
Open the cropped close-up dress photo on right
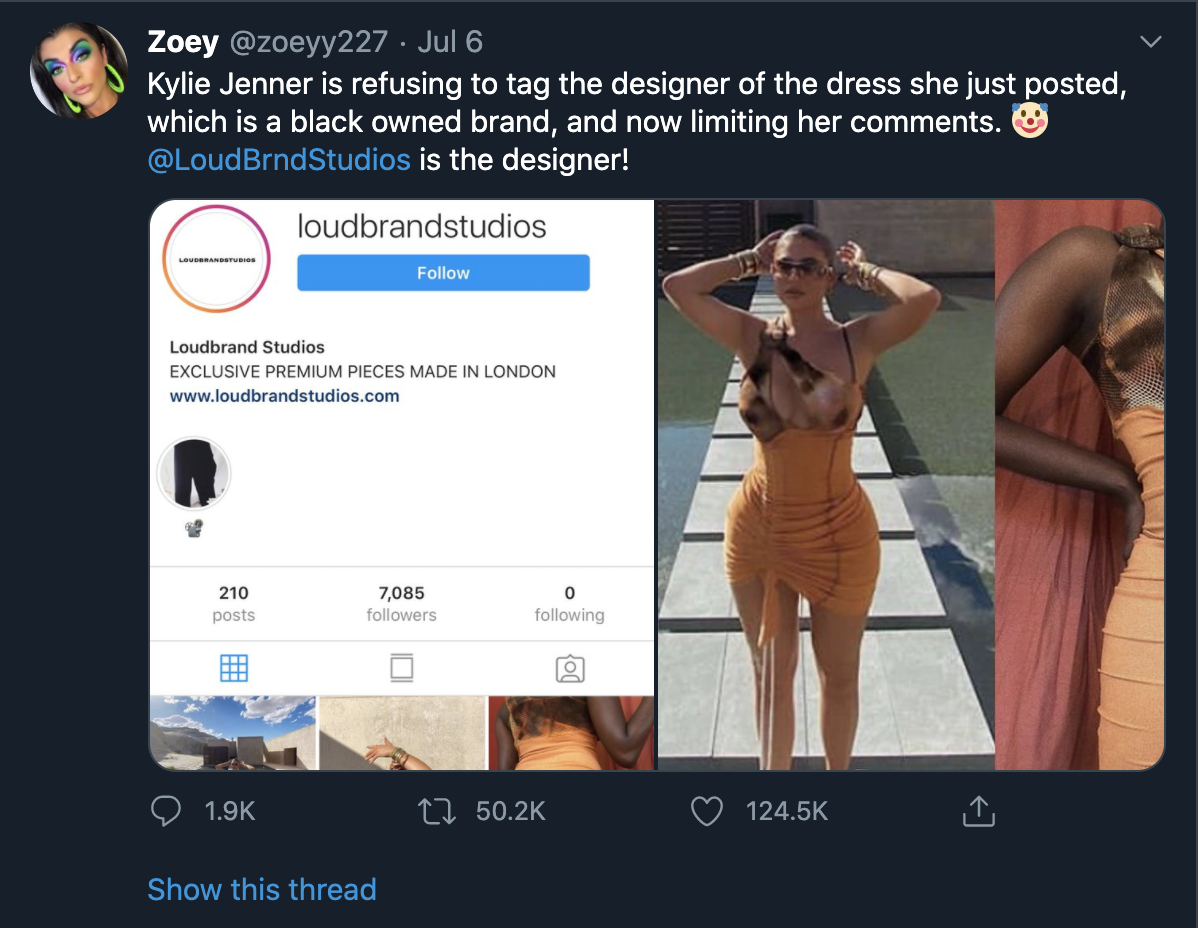(1080, 485)
